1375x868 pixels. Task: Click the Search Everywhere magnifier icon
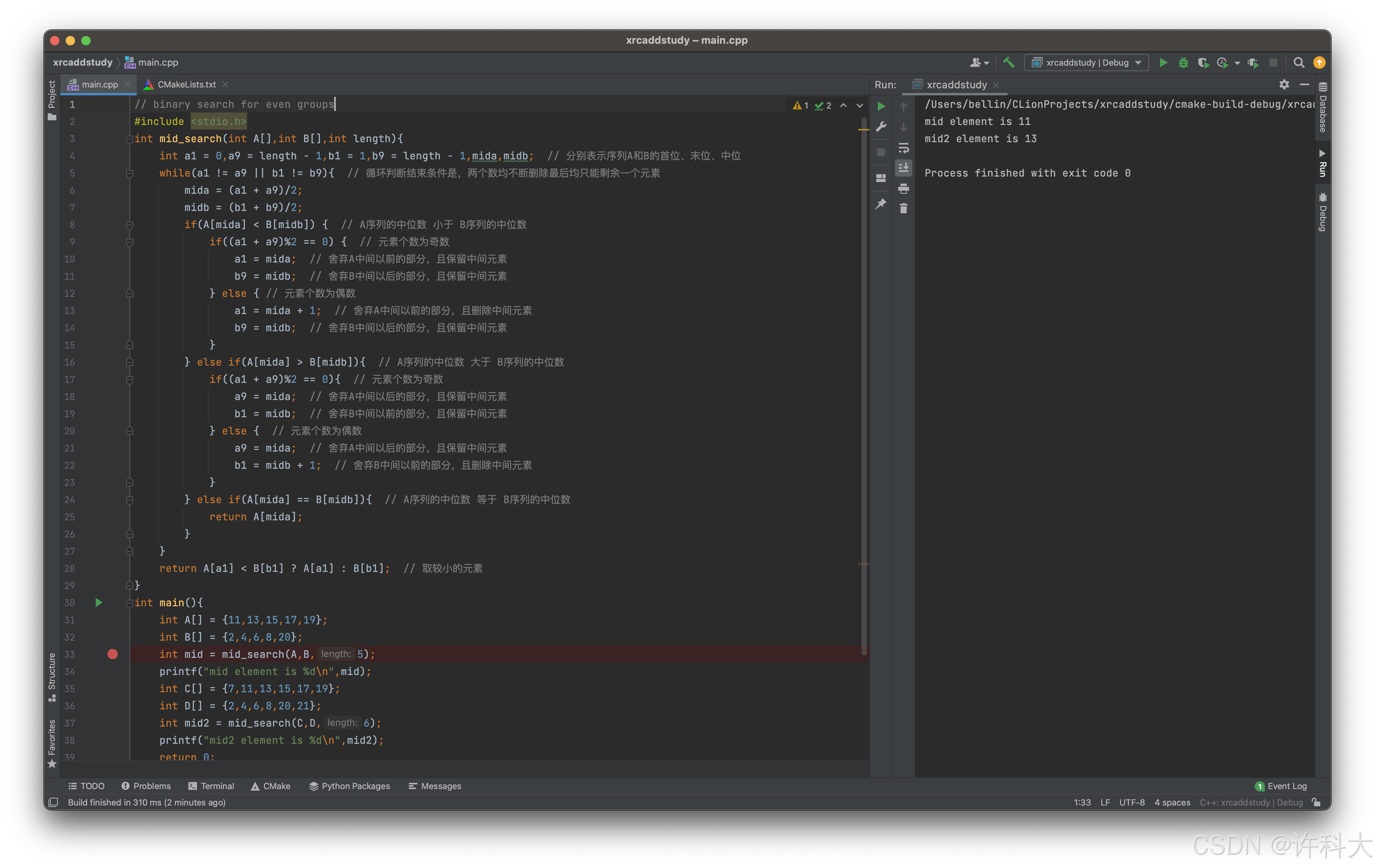1298,63
